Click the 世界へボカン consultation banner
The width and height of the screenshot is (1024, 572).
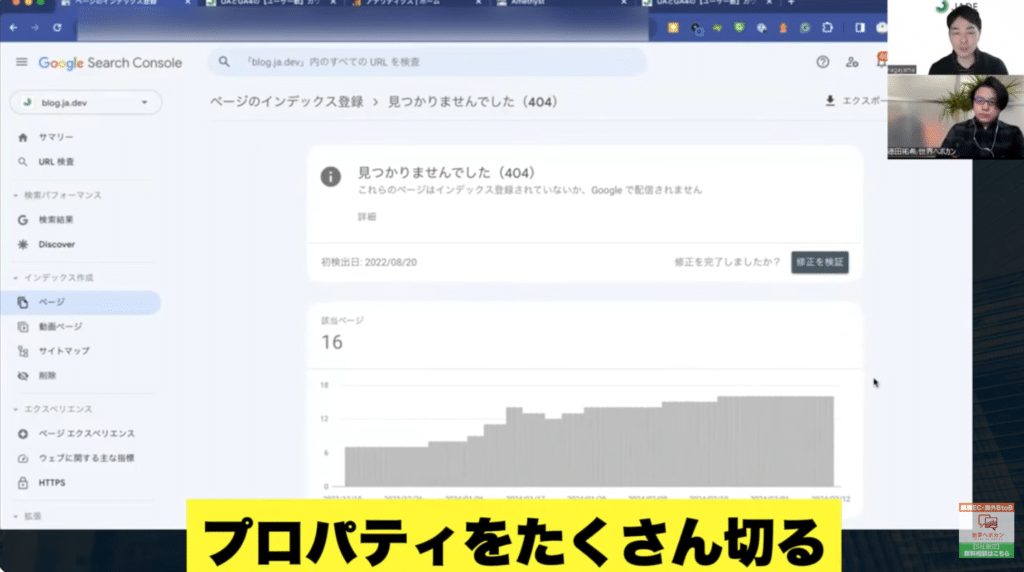click(x=986, y=530)
